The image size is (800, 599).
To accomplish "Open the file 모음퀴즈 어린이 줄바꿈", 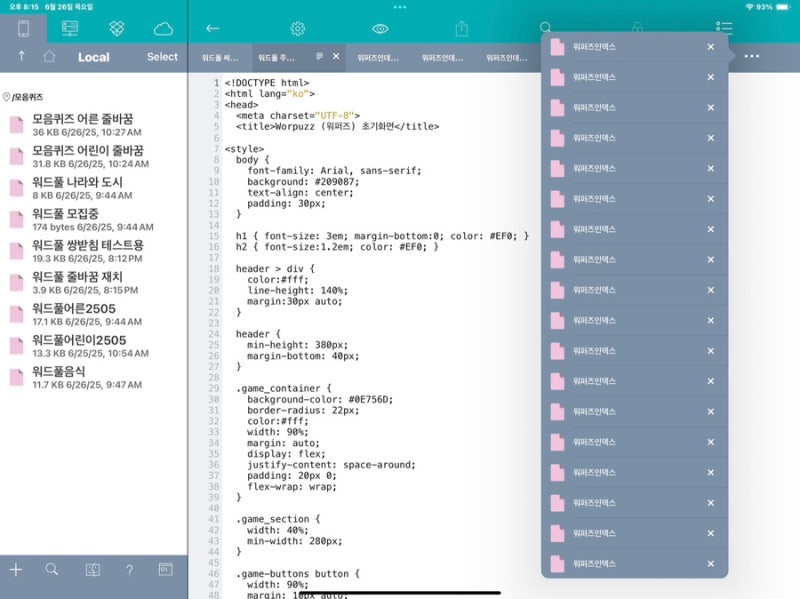I will [x=94, y=157].
